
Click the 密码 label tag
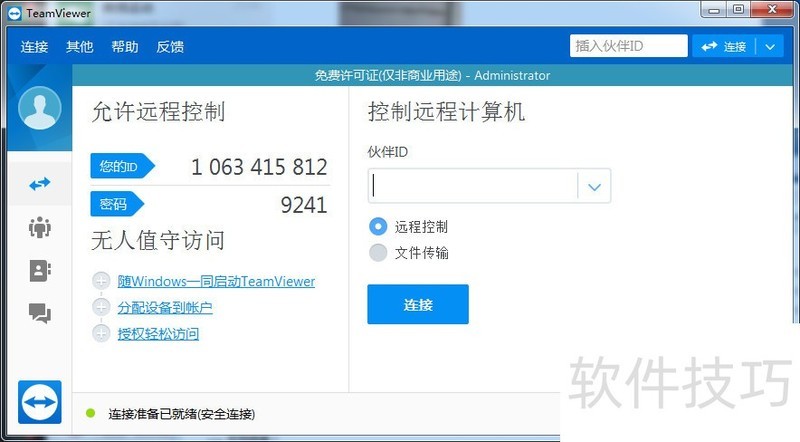coord(117,204)
